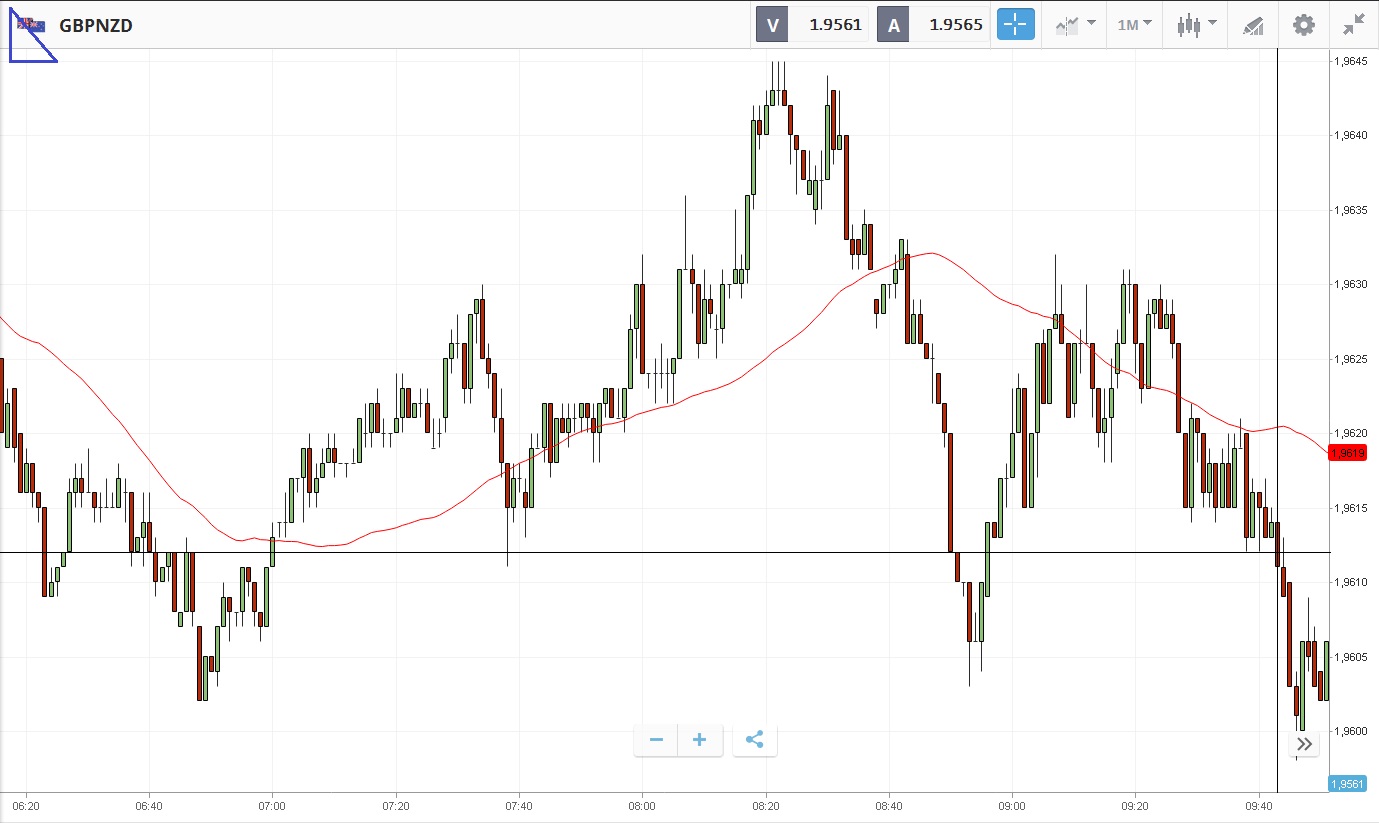Share the chart via share icon
The image size is (1379, 823).
tap(755, 740)
